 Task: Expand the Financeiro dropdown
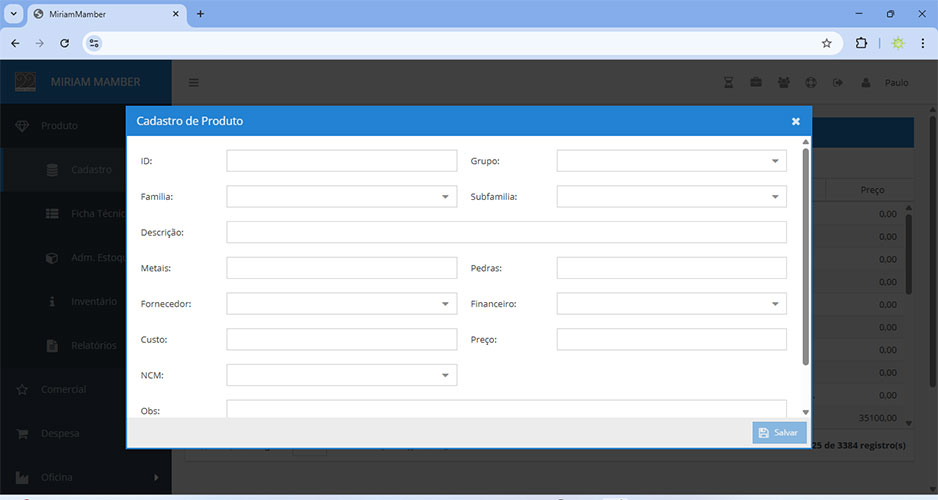(671, 304)
